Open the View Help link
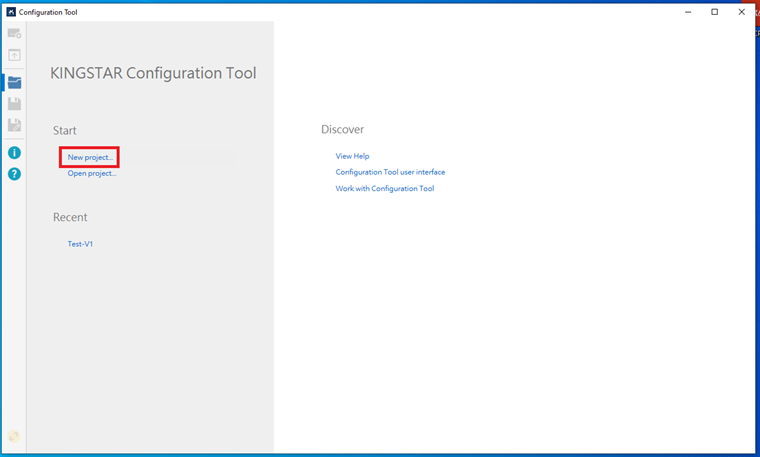The image size is (760, 457). pyautogui.click(x=352, y=156)
